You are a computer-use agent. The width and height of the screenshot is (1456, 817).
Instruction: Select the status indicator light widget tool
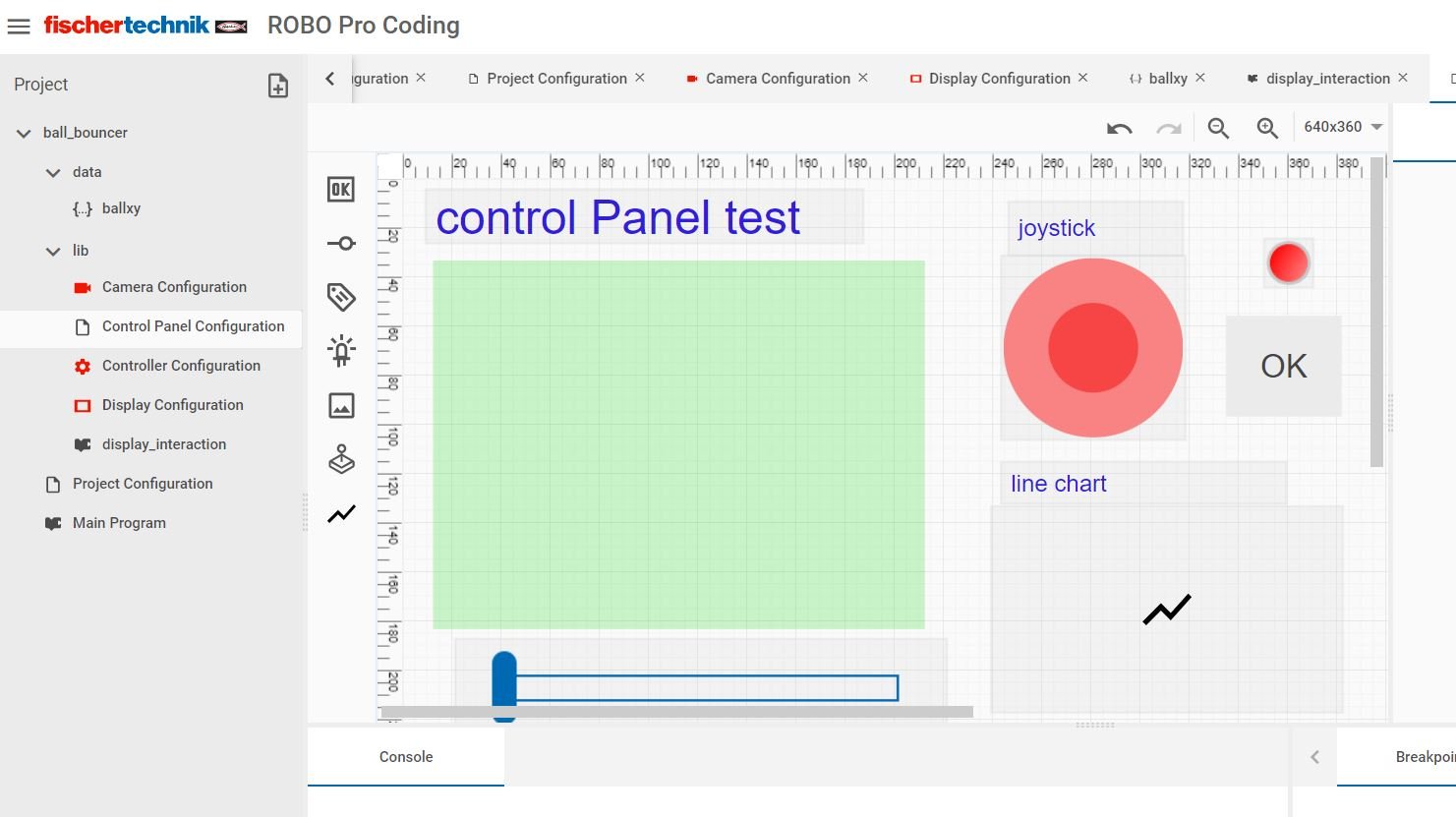[x=341, y=351]
